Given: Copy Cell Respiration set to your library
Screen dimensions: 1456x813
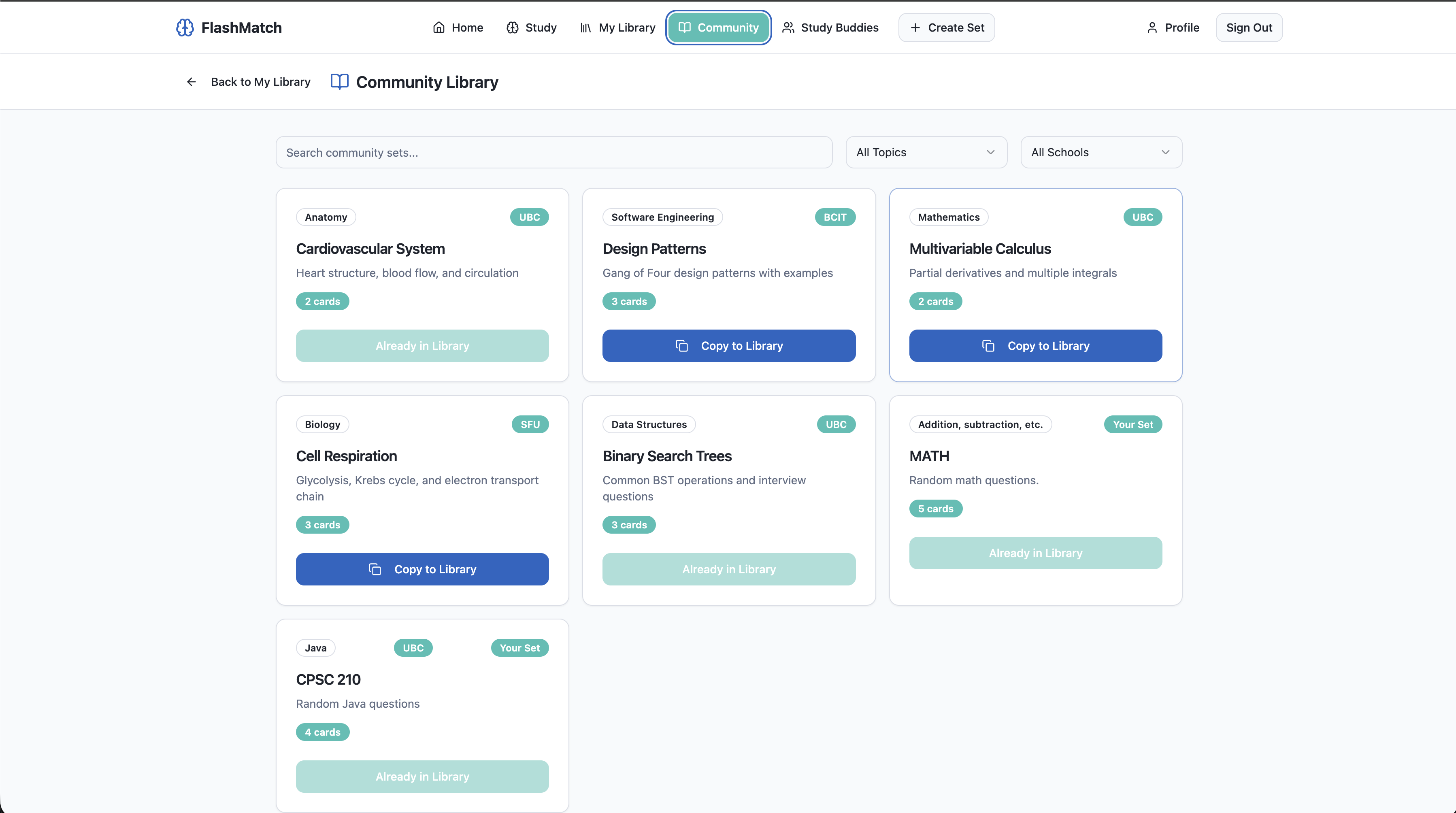Looking at the screenshot, I should [x=421, y=569].
